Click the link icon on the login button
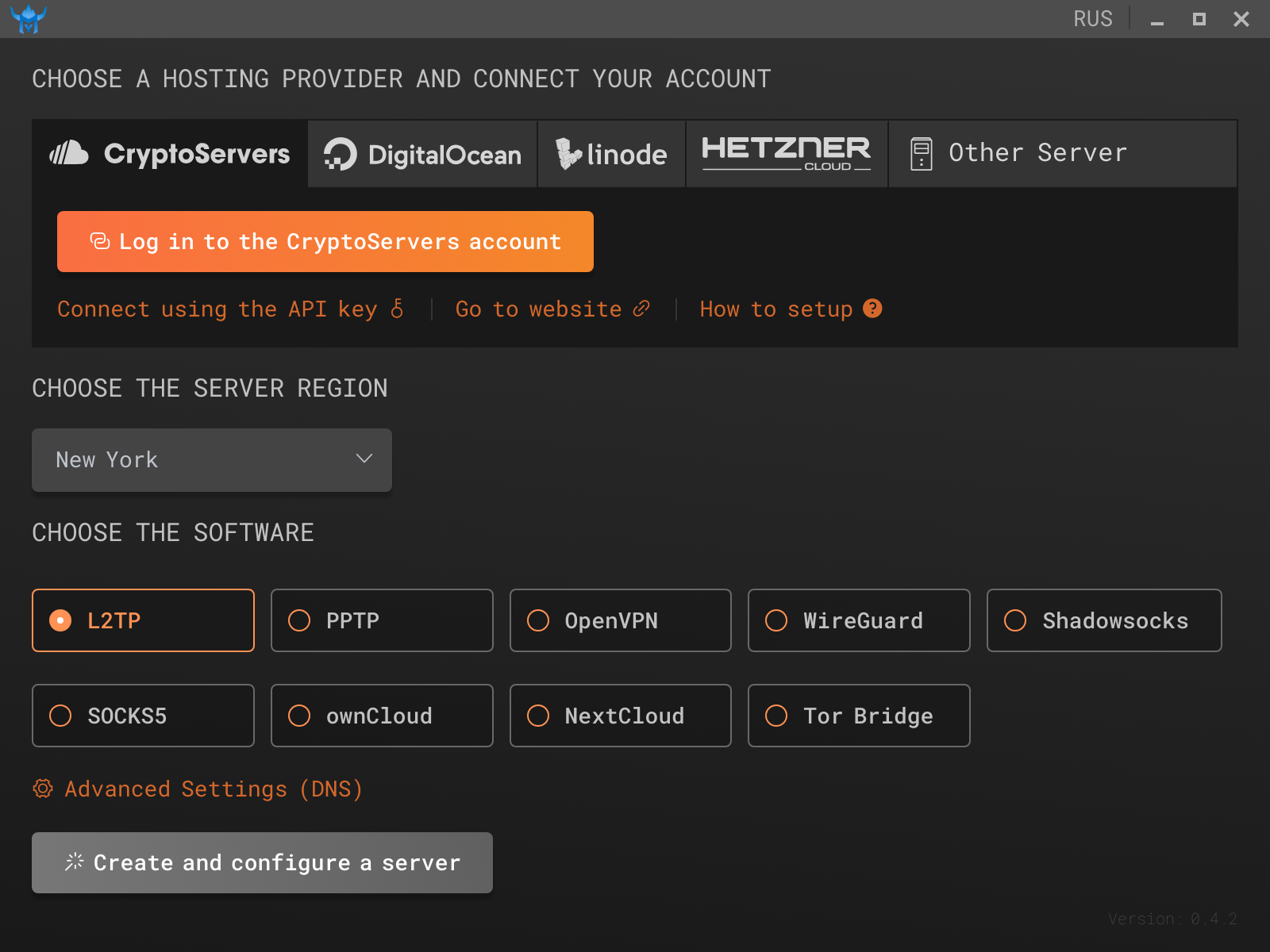Image resolution: width=1270 pixels, height=952 pixels. [x=100, y=241]
